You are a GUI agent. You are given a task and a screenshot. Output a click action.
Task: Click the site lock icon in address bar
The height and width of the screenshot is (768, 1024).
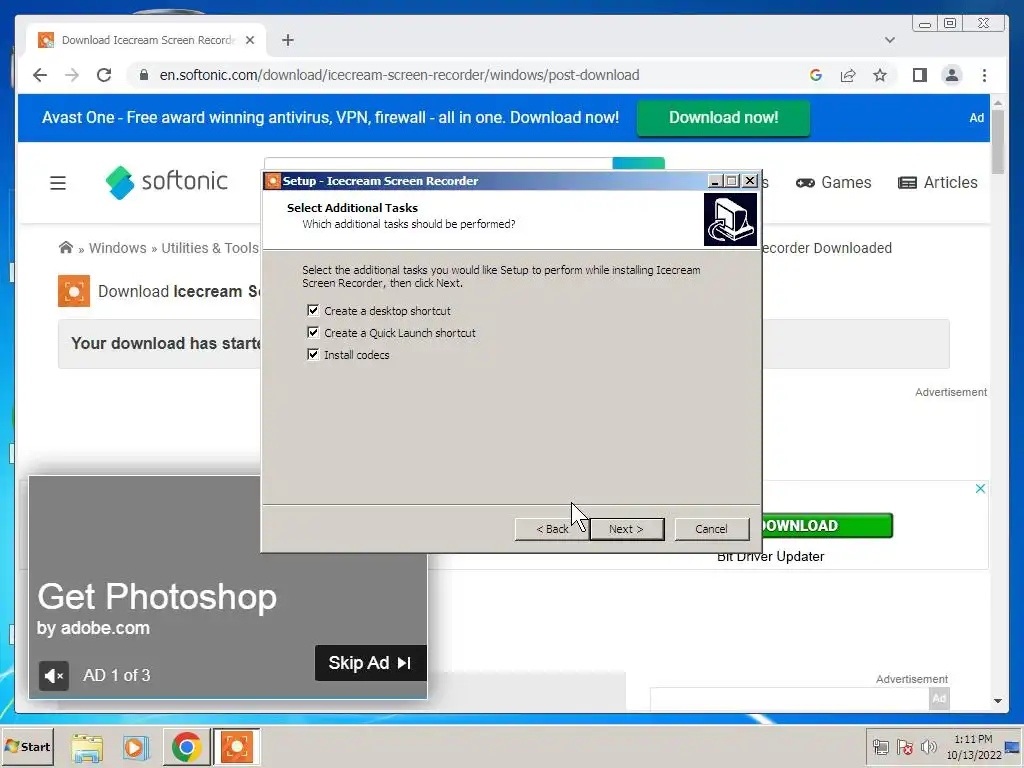click(144, 75)
